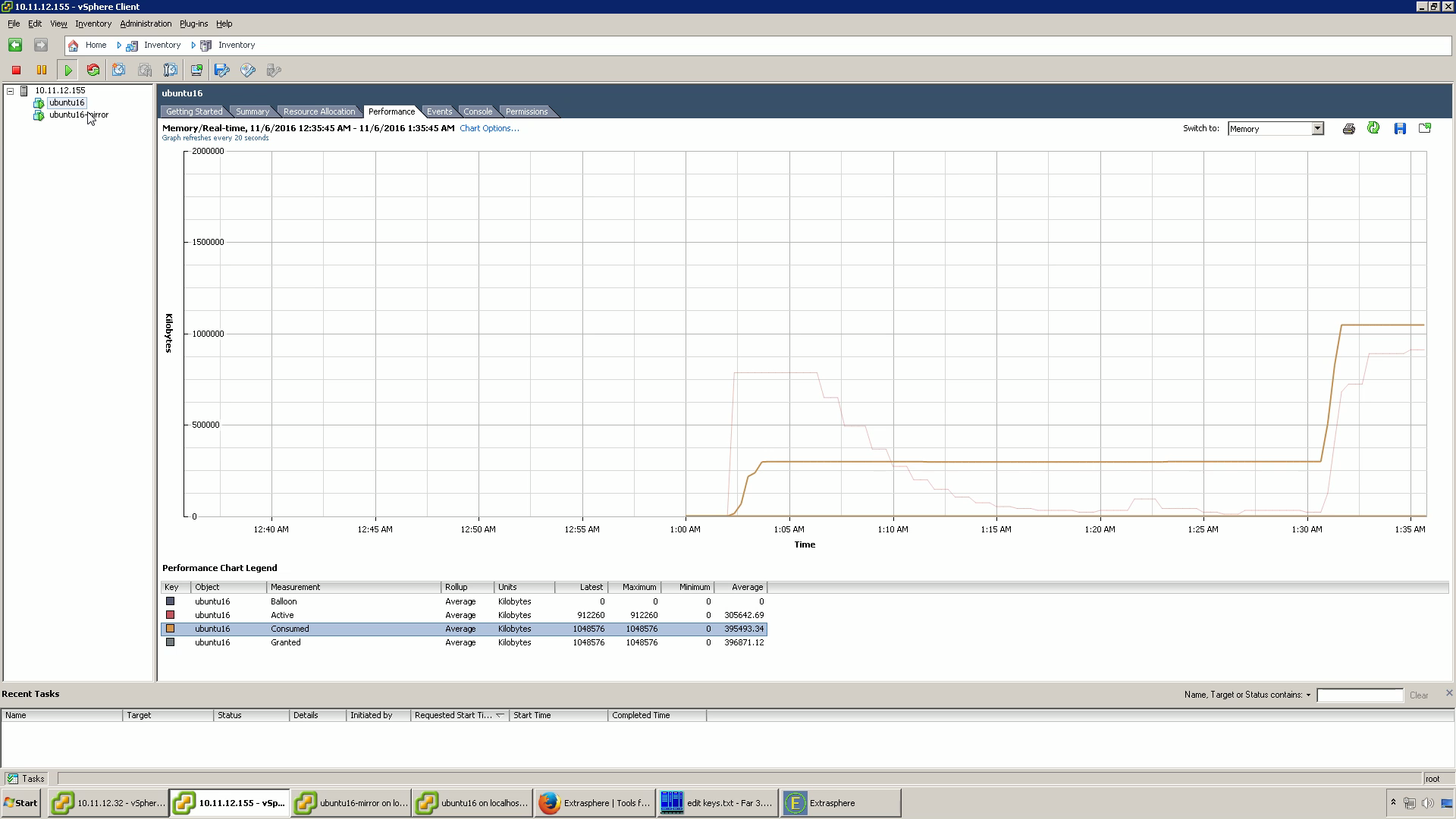Expand the second Inventory breadcrumb arrow
The width and height of the screenshot is (1456, 819).
[193, 45]
